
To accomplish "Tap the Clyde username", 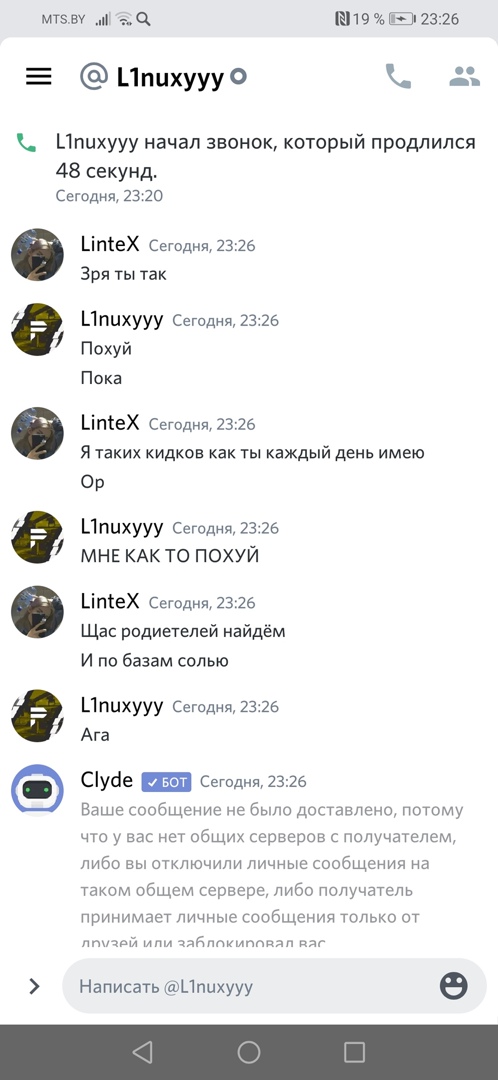I will pyautogui.click(x=107, y=780).
